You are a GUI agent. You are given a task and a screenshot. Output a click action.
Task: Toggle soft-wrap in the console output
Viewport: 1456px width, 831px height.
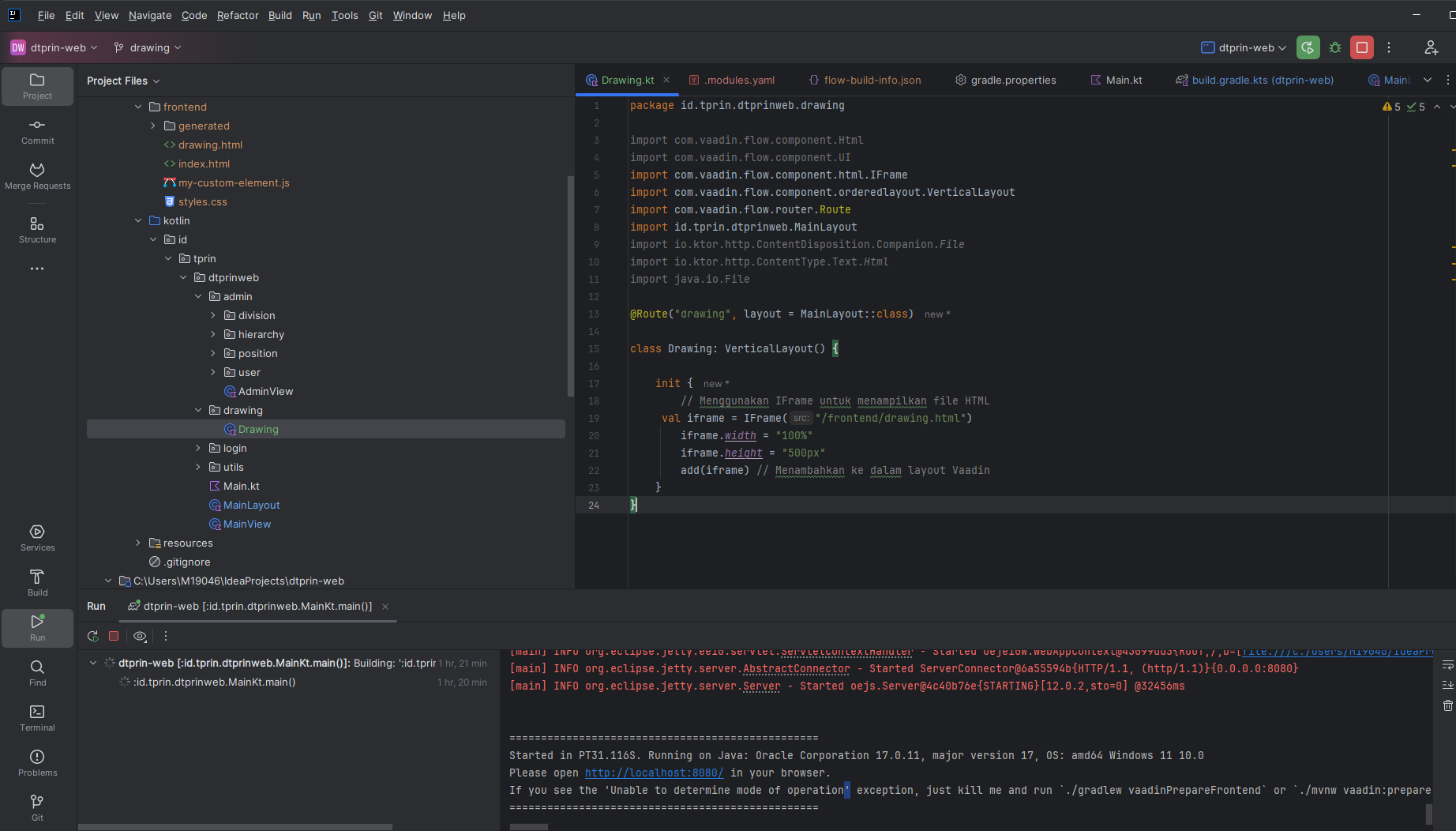click(x=1447, y=665)
